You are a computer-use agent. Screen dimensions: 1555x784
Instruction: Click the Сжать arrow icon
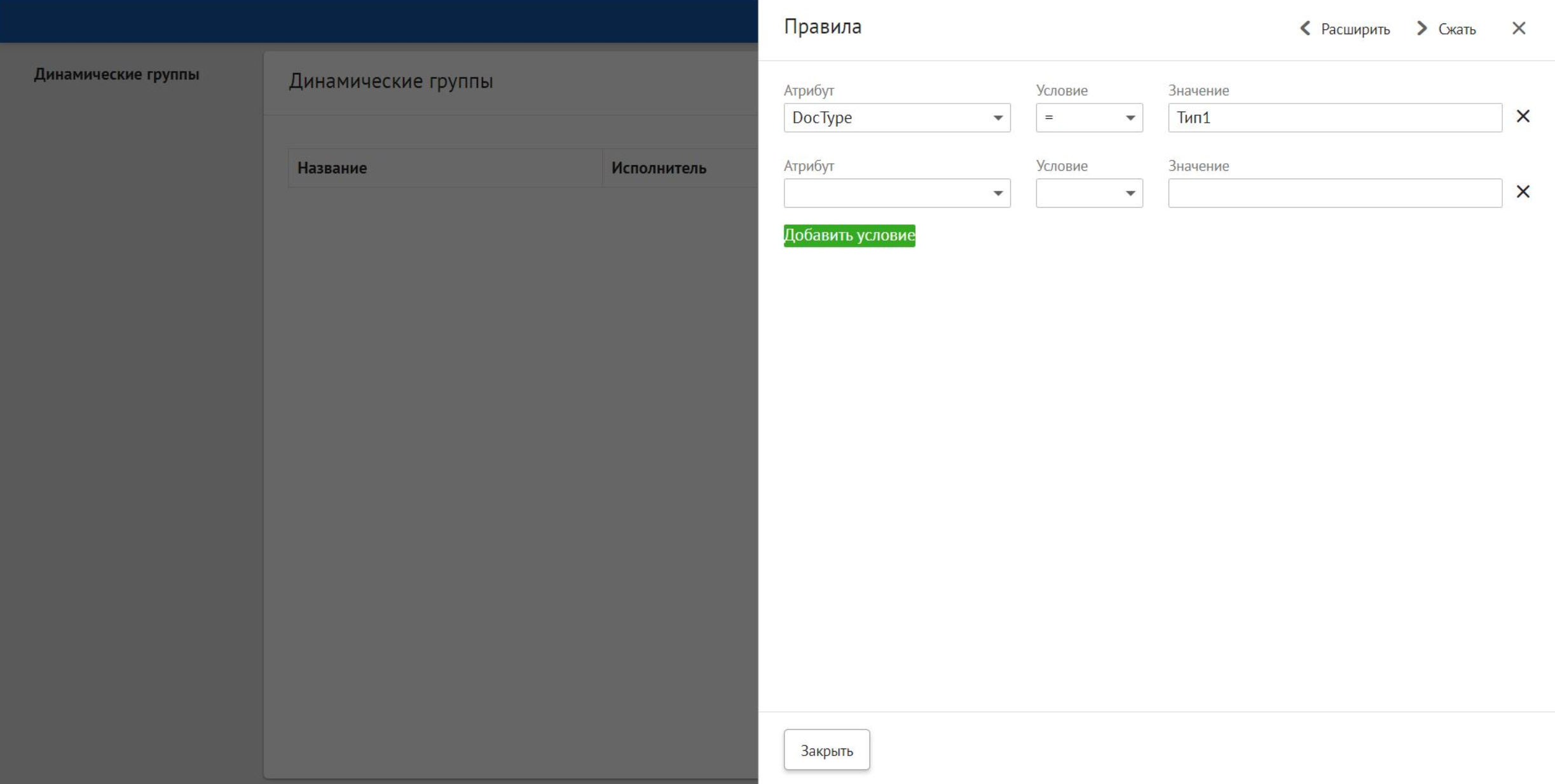(1421, 29)
